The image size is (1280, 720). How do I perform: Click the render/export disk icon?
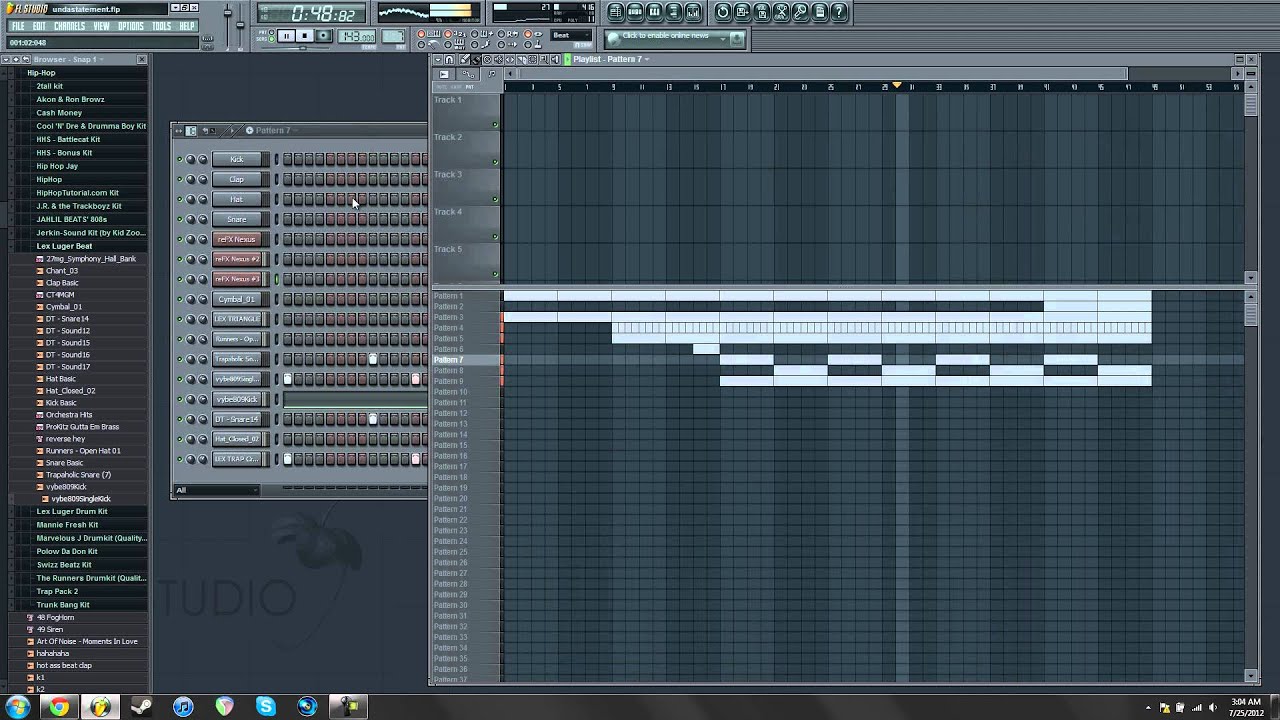pos(762,12)
